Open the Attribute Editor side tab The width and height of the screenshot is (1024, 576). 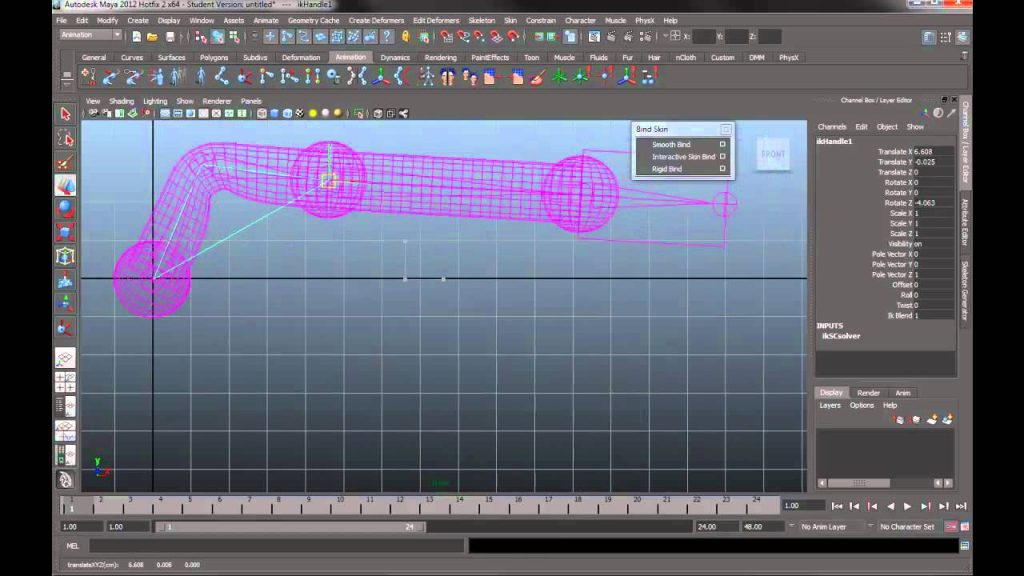pyautogui.click(x=965, y=223)
